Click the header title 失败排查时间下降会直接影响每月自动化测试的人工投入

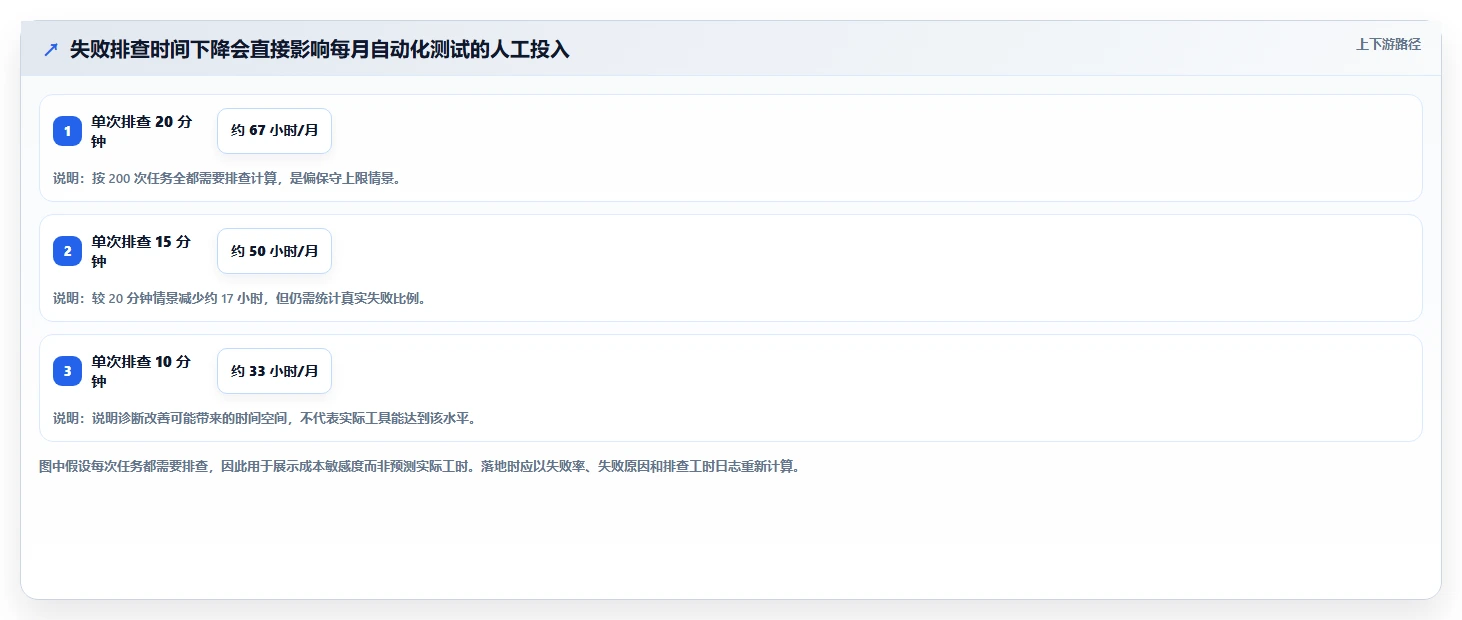(x=320, y=50)
